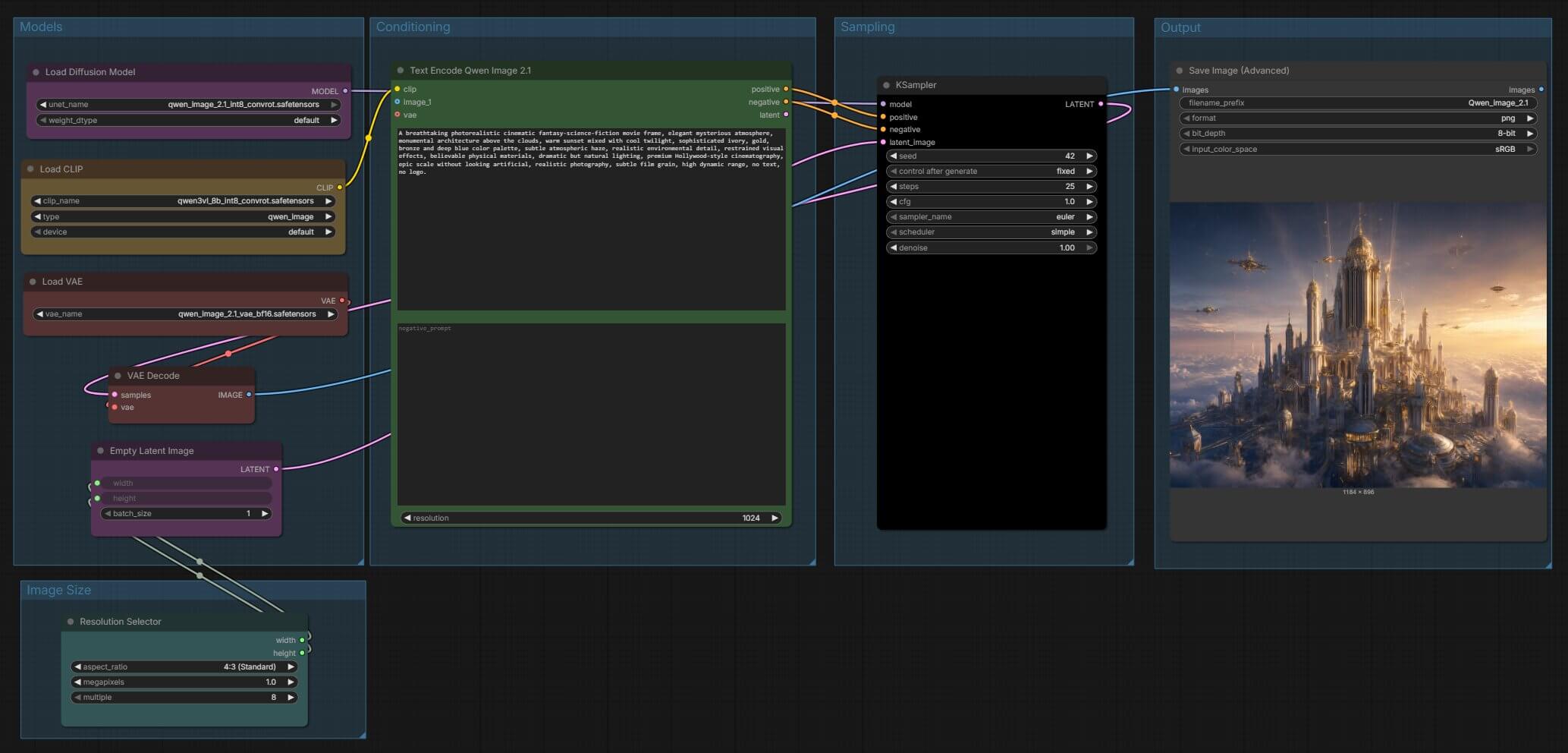
Task: Collapse the Load Diffusion Model node dot
Action: [36, 72]
